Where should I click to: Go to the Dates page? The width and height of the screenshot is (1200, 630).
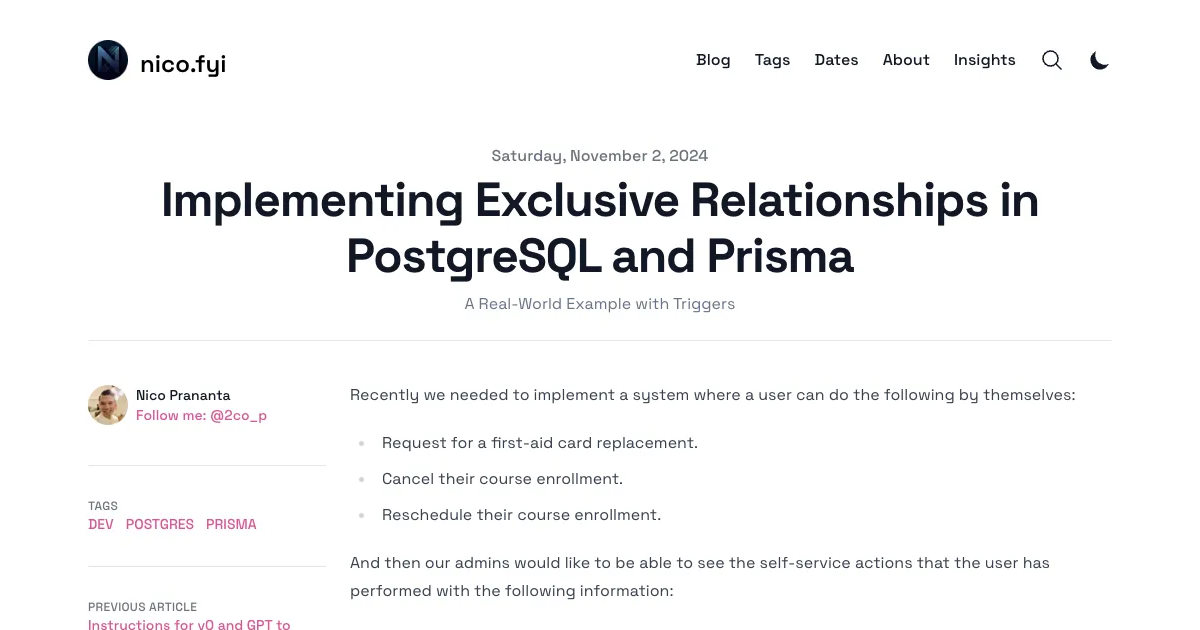[x=836, y=60]
